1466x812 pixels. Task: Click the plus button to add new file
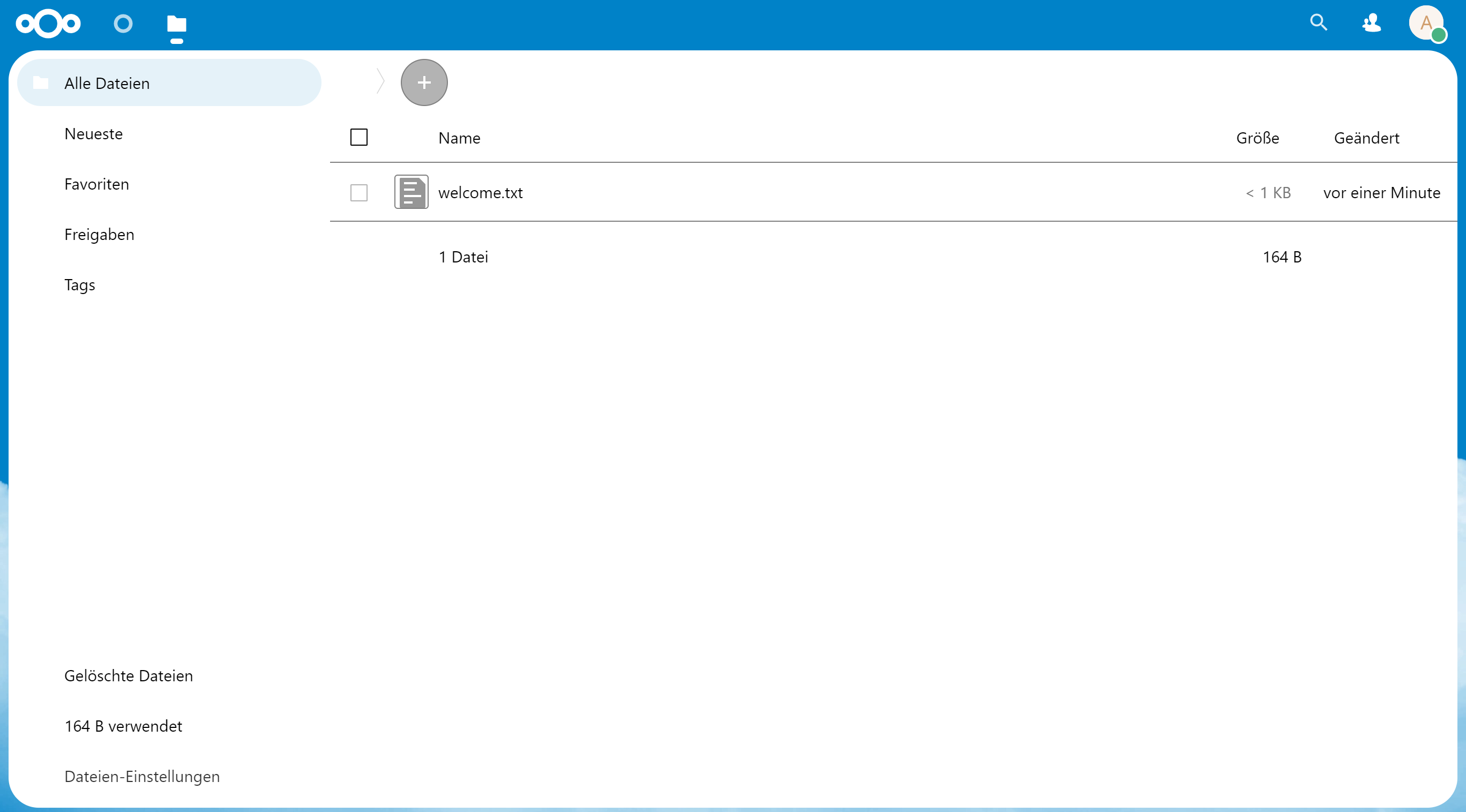(x=424, y=82)
